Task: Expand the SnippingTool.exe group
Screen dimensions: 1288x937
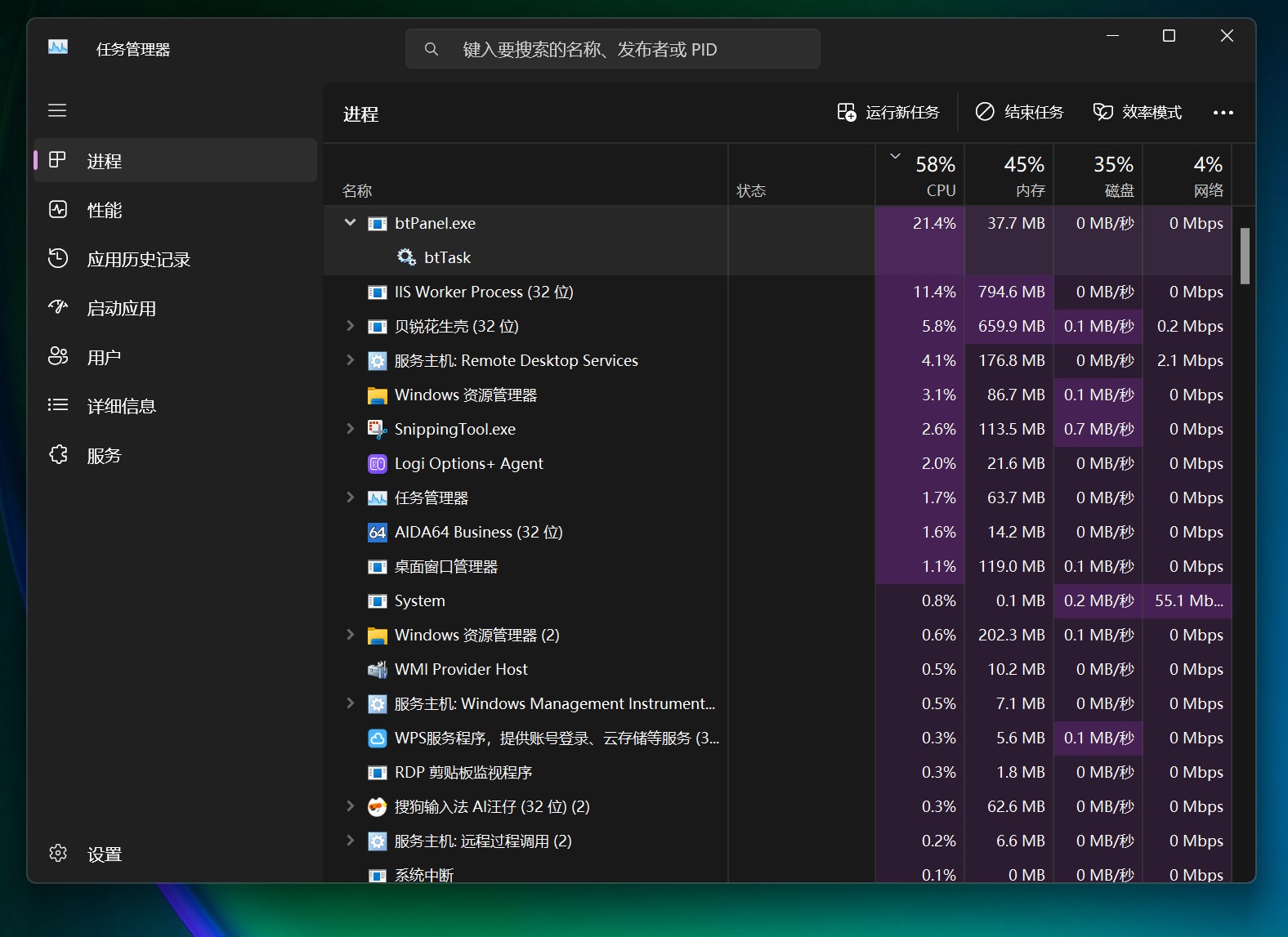Action: 350,429
